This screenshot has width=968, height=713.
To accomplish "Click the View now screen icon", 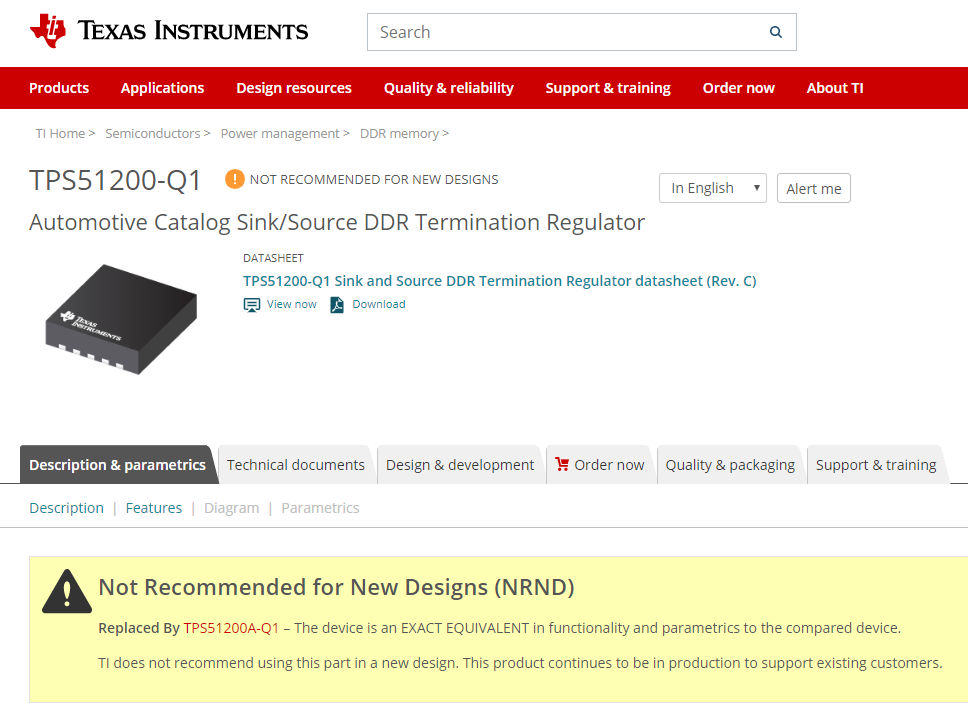I will 252,305.
